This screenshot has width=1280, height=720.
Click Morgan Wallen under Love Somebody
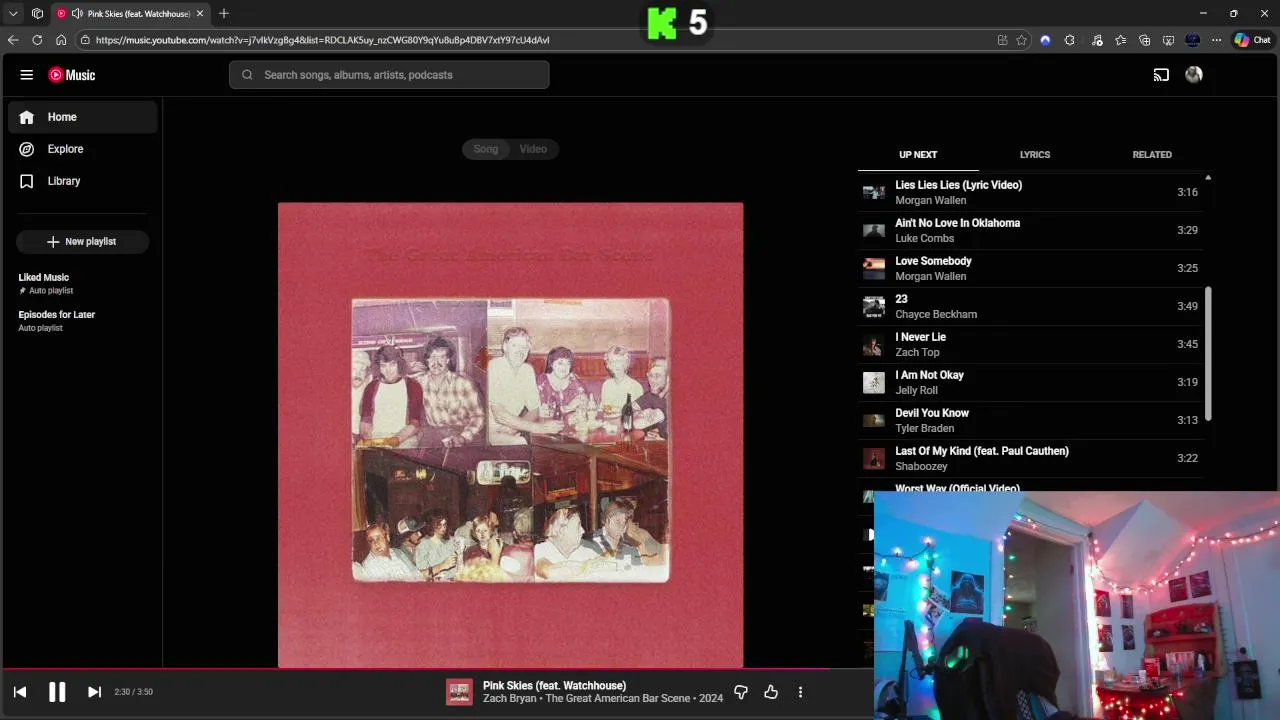click(930, 276)
